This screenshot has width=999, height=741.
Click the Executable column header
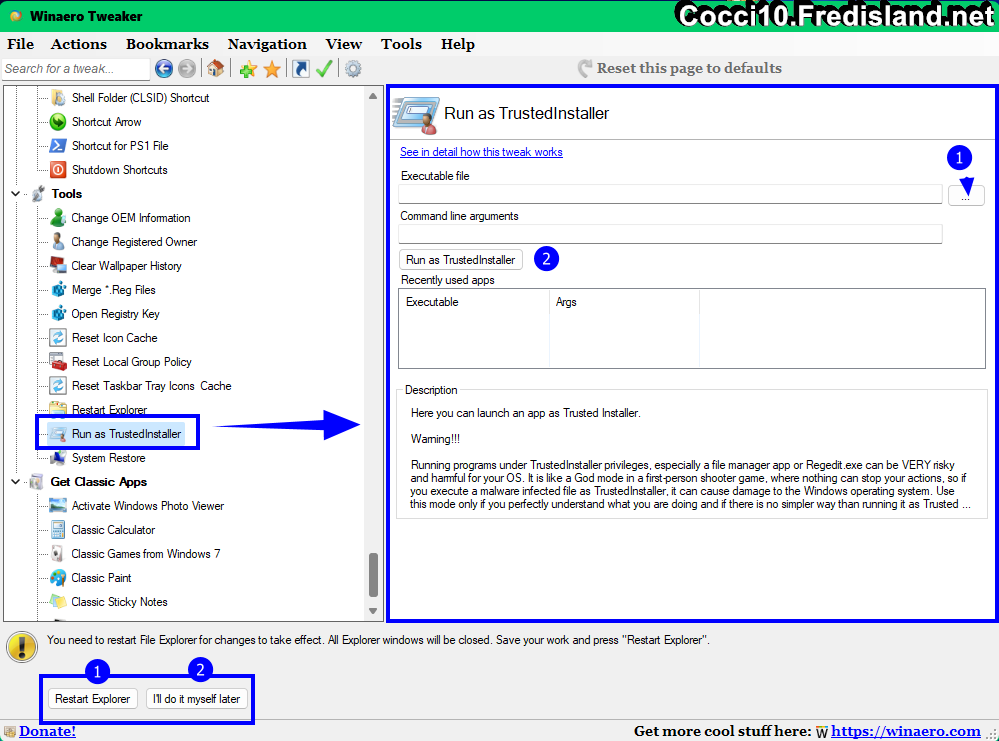(474, 302)
